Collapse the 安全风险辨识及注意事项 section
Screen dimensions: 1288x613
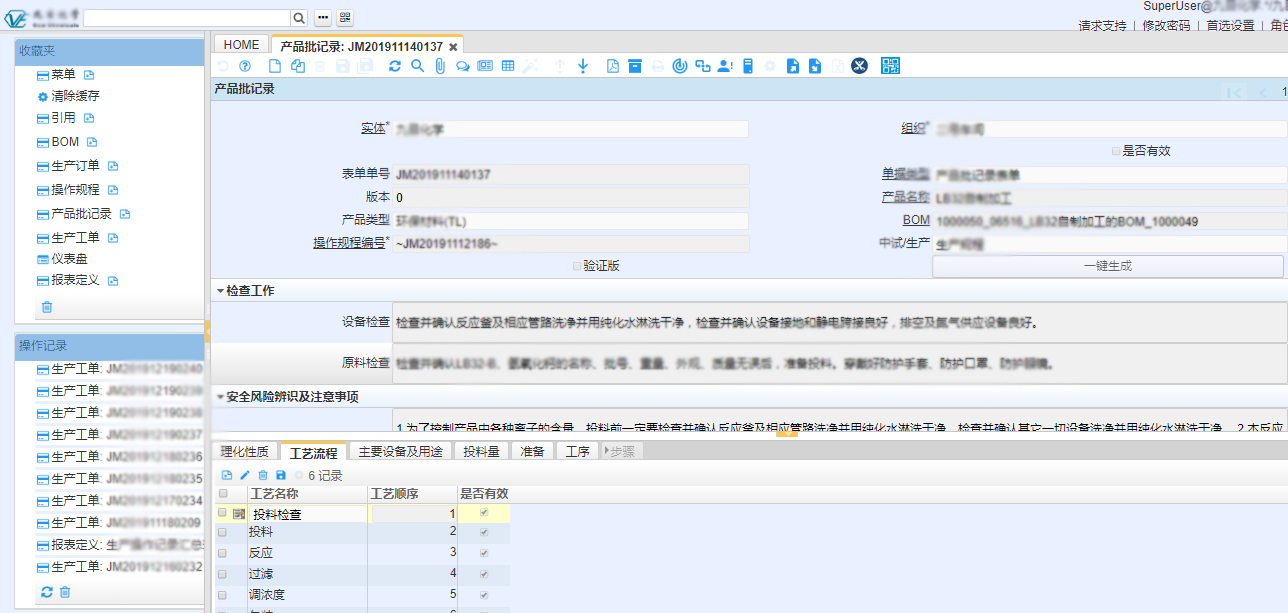click(220, 397)
